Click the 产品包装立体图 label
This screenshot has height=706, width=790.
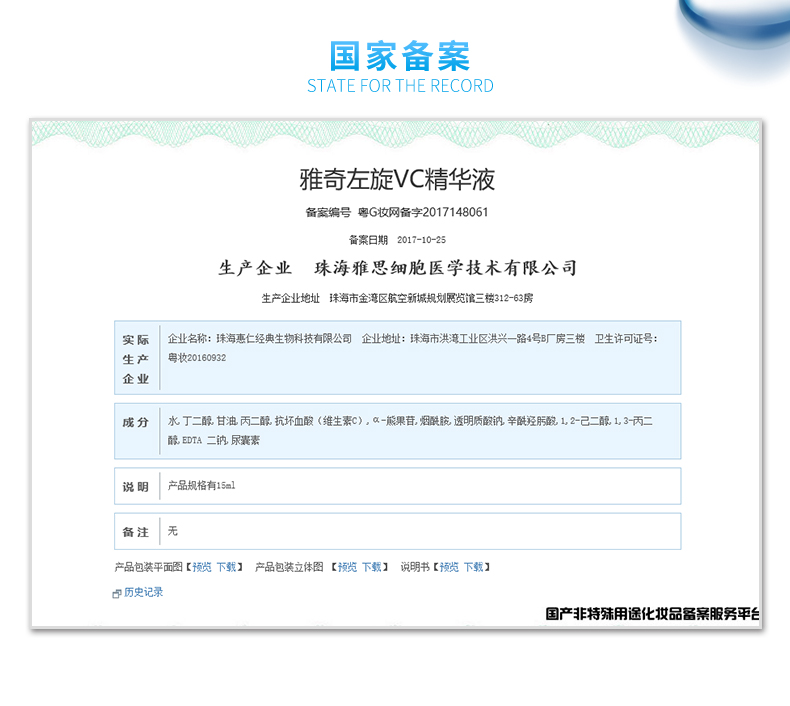289,567
